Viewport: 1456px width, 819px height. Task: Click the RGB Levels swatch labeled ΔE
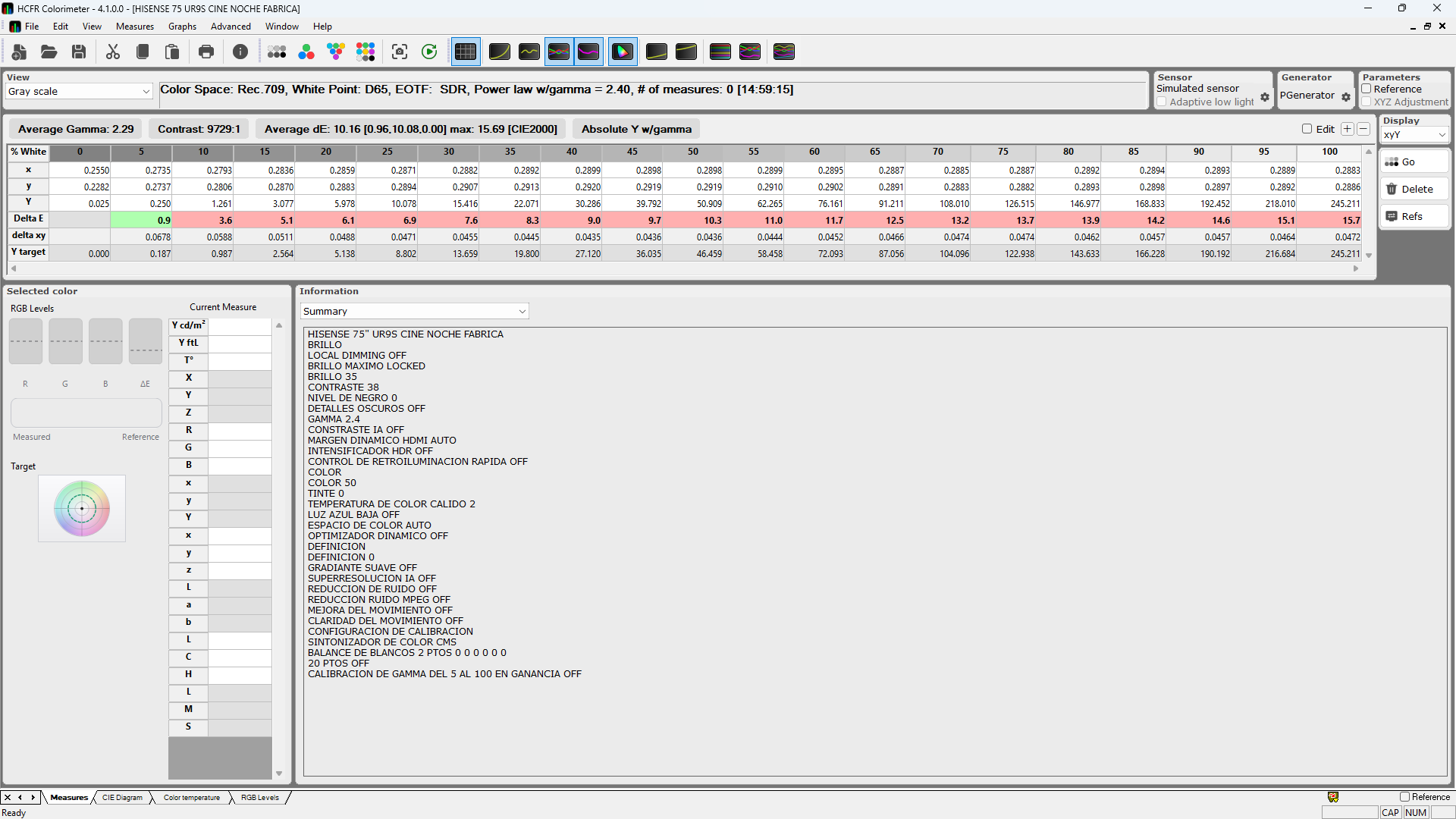(146, 341)
